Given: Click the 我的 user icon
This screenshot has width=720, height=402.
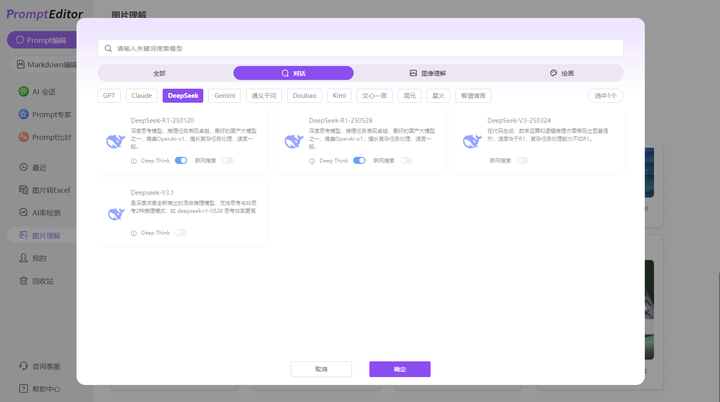Looking at the screenshot, I should click(x=23, y=258).
